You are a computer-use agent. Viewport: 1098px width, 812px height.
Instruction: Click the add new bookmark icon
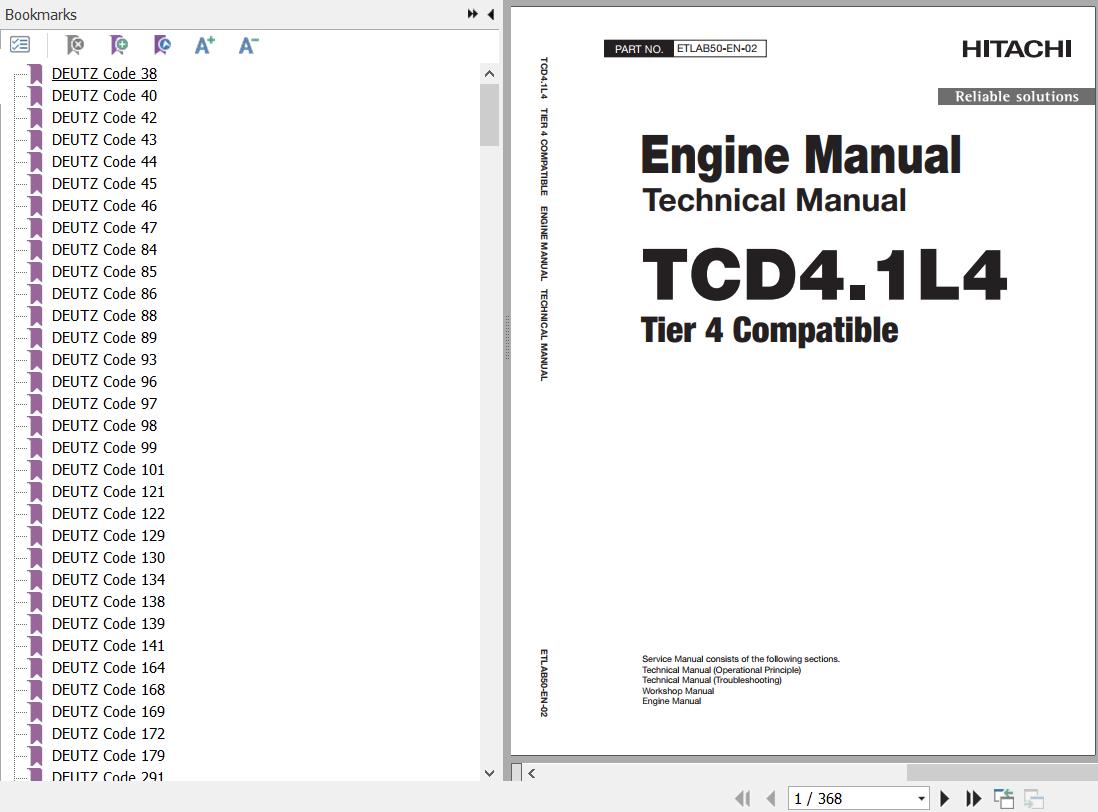click(x=118, y=46)
